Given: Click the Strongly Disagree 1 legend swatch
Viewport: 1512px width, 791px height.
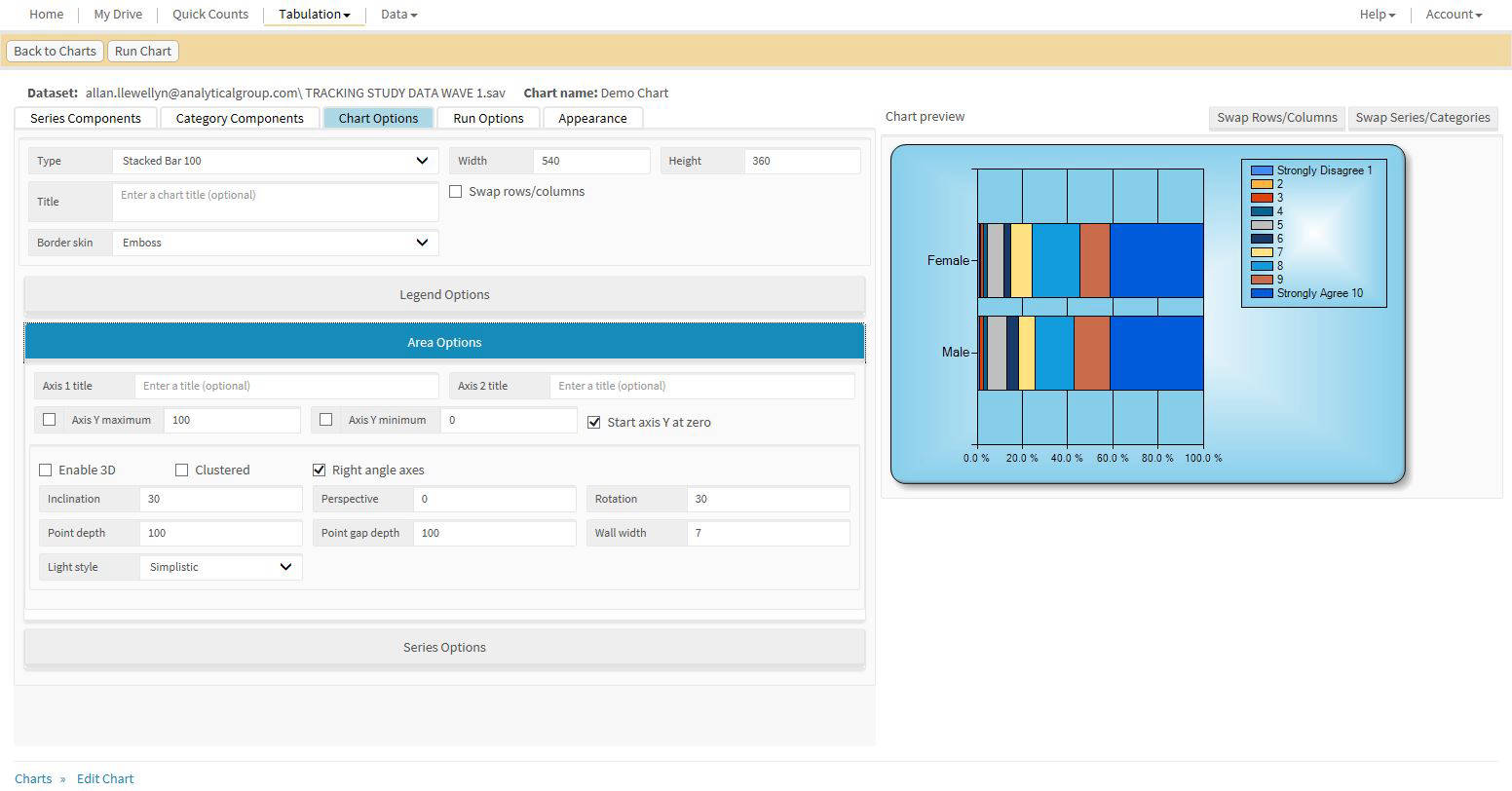Looking at the screenshot, I should click(x=1262, y=170).
